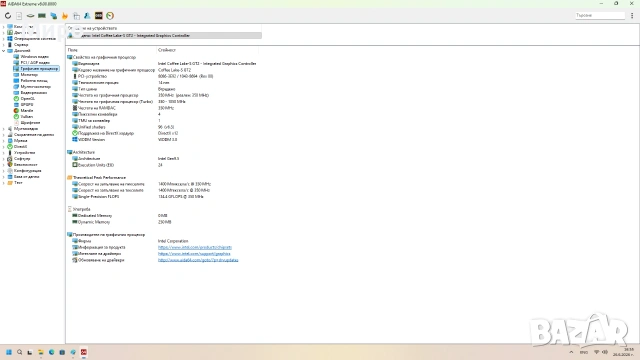Click into the search field at top right
The image size is (640, 360).
point(600,16)
